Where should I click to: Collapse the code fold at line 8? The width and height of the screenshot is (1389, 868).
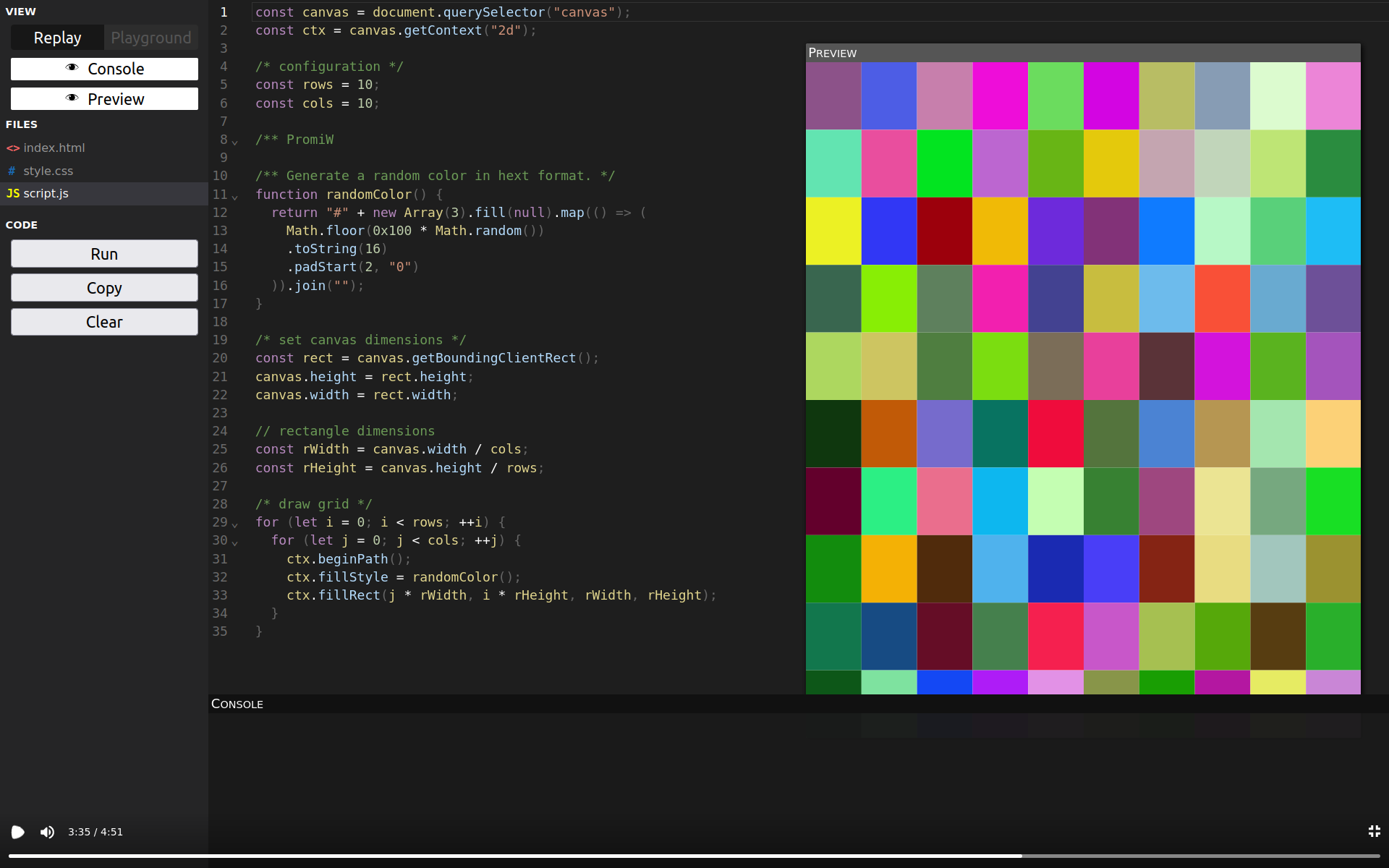point(235,140)
